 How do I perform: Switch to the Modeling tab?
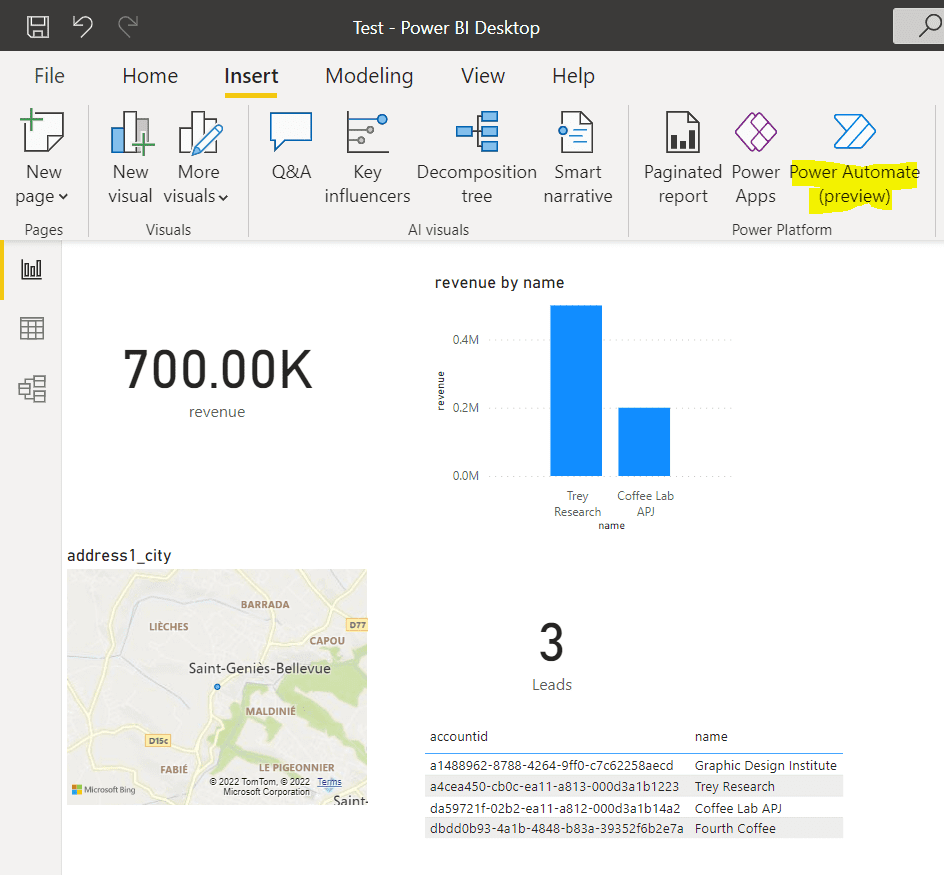369,76
